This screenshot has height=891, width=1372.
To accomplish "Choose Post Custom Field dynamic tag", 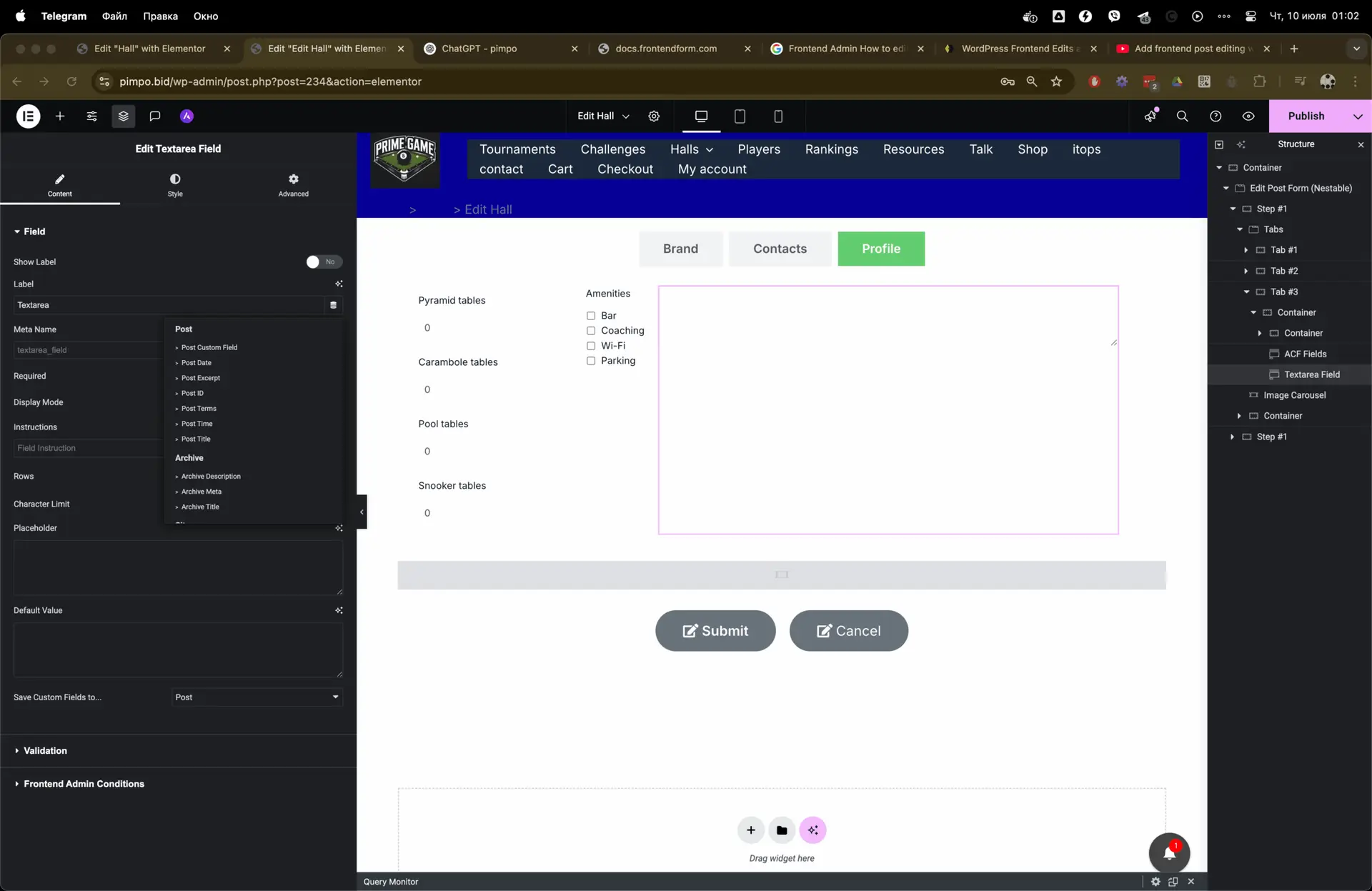I will tap(209, 347).
